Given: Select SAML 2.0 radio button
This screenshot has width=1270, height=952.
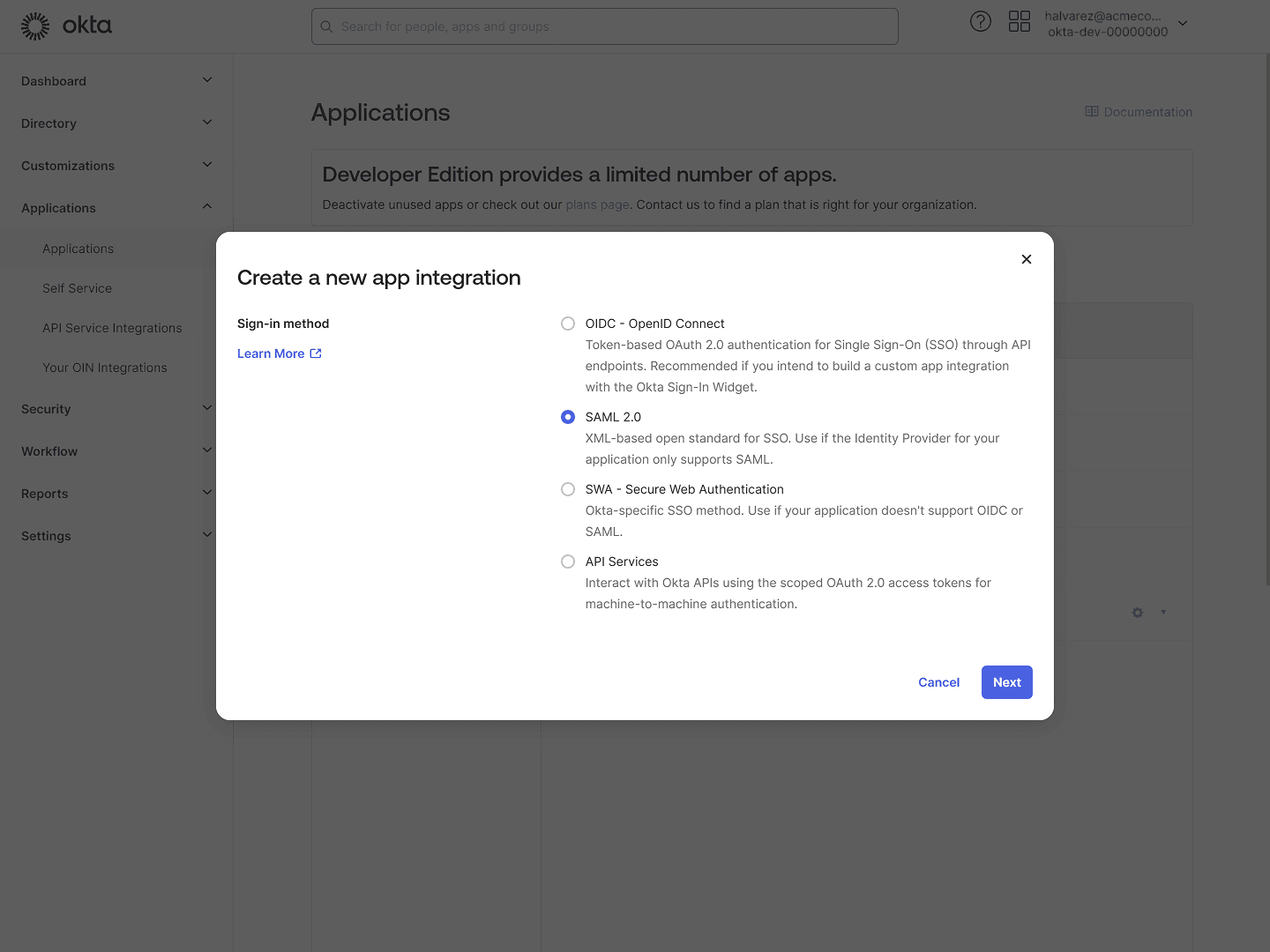Looking at the screenshot, I should click(568, 417).
